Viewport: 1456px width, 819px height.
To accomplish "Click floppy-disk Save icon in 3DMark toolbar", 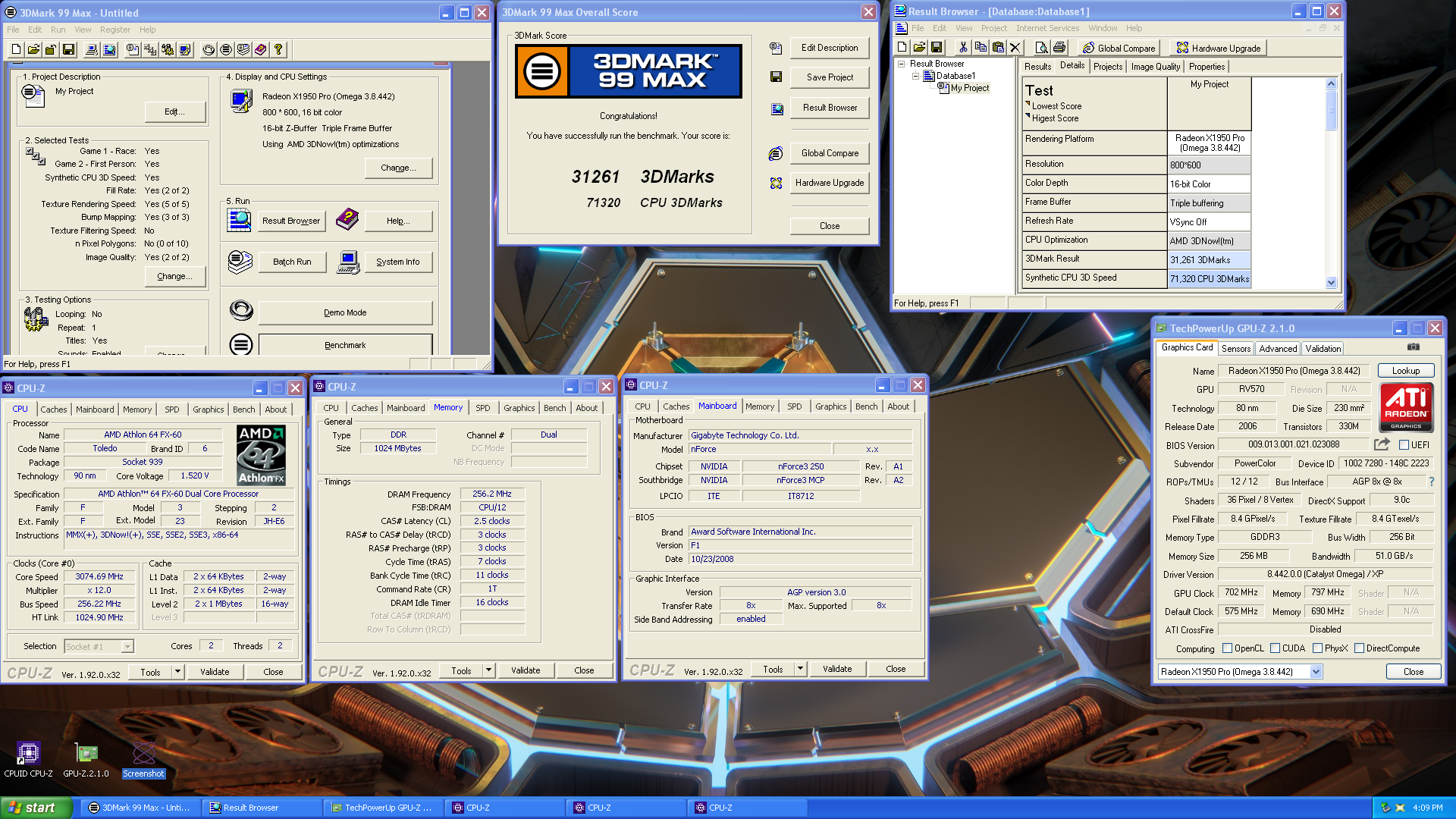I will (68, 49).
